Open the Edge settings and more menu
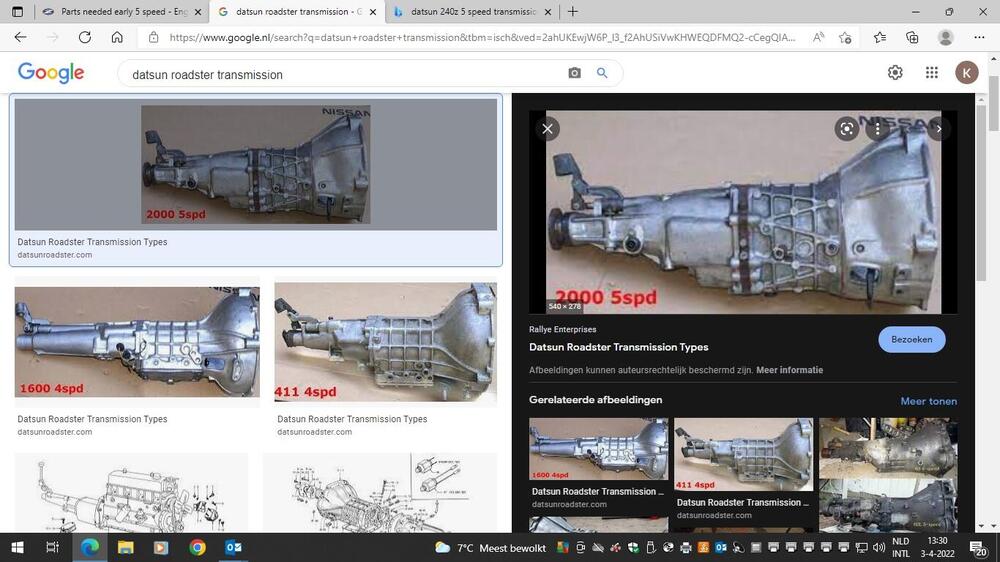Image resolution: width=1000 pixels, height=562 pixels. click(x=980, y=38)
